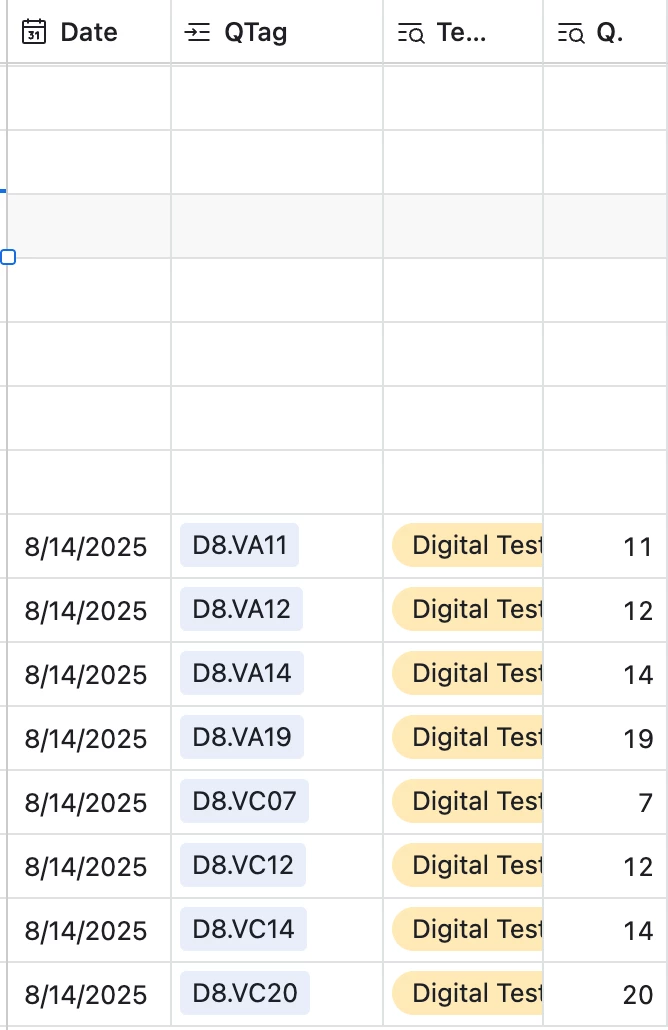
Task: Click the lookup icon beside Te... header
Action: pyautogui.click(x=411, y=33)
